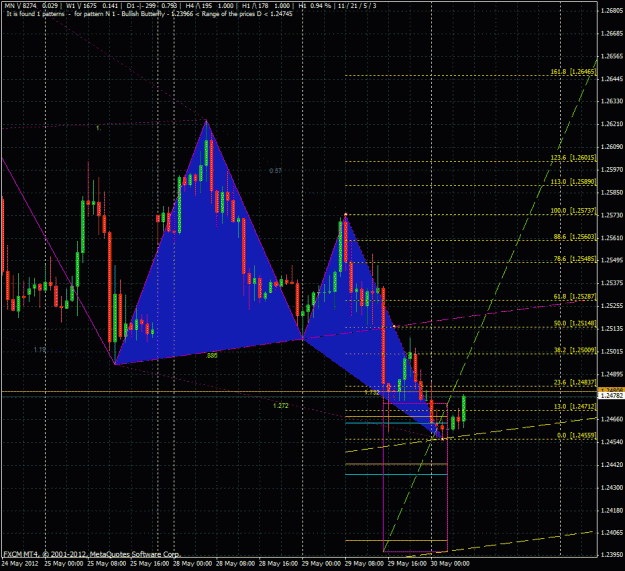Click the 1.24540 value on price axis
Screen dimensions: 625x571
[x=611, y=442]
